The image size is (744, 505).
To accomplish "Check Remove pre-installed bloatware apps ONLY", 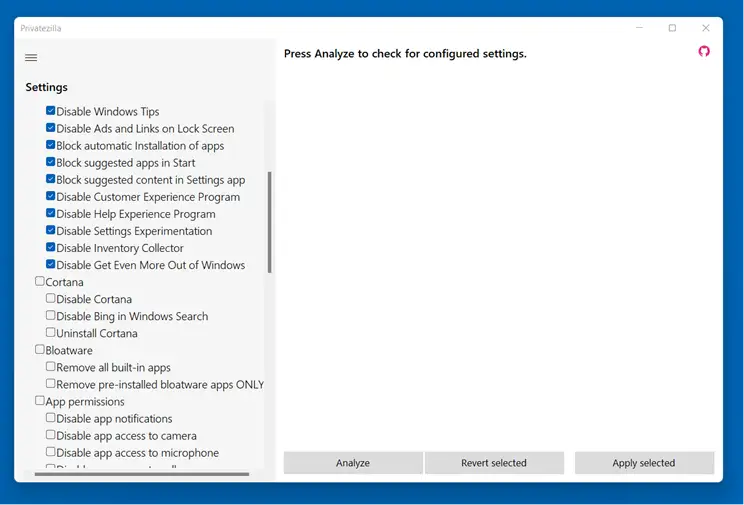I will [x=51, y=383].
